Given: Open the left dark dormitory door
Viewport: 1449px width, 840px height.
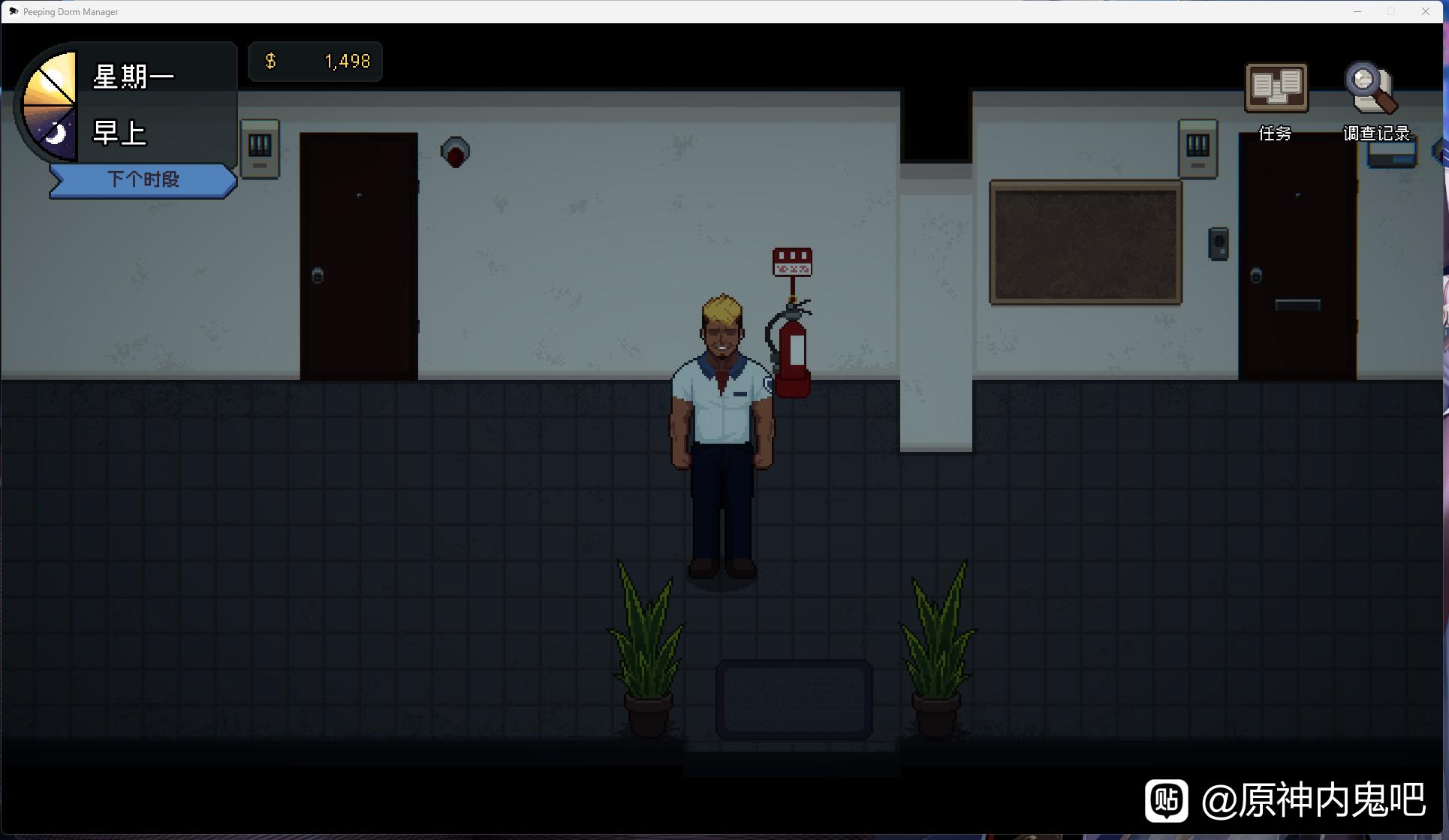Looking at the screenshot, I should point(359,255).
